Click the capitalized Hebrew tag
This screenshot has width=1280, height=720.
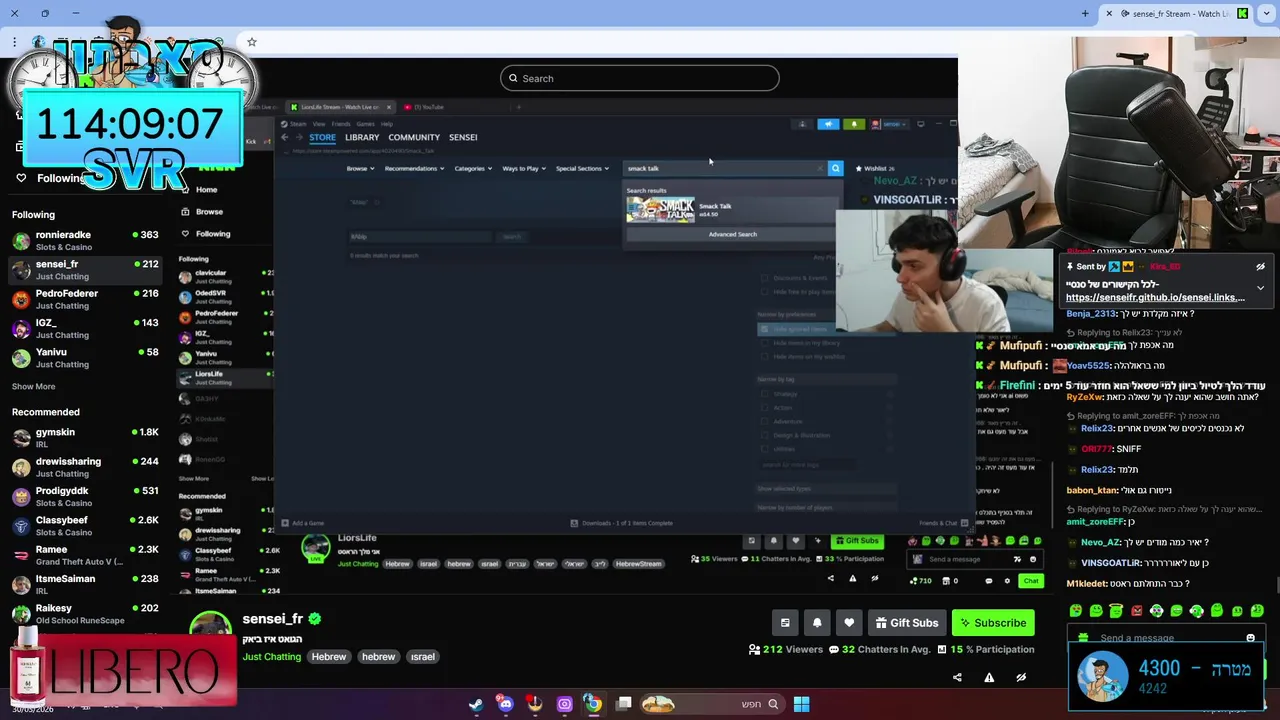click(x=329, y=657)
